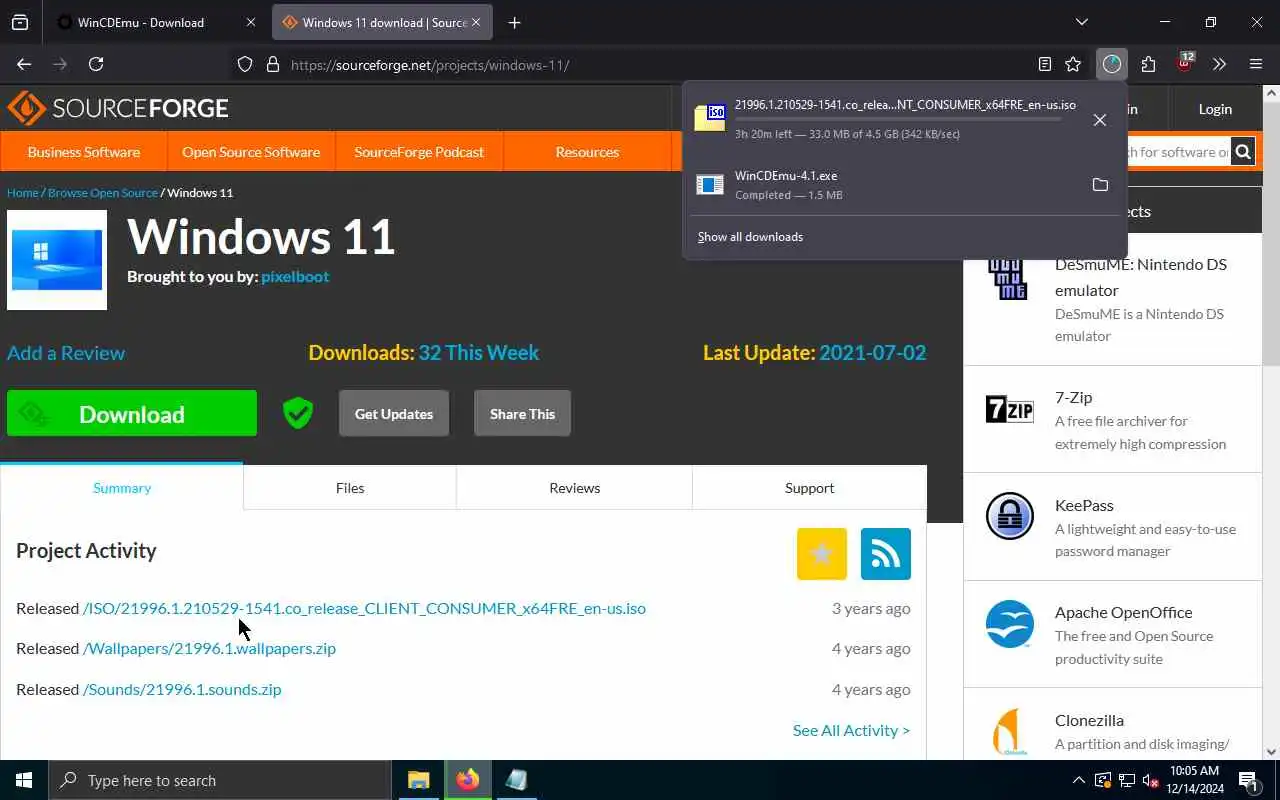Click the blue RSS feed icon
This screenshot has height=800, width=1280.
coord(886,554)
